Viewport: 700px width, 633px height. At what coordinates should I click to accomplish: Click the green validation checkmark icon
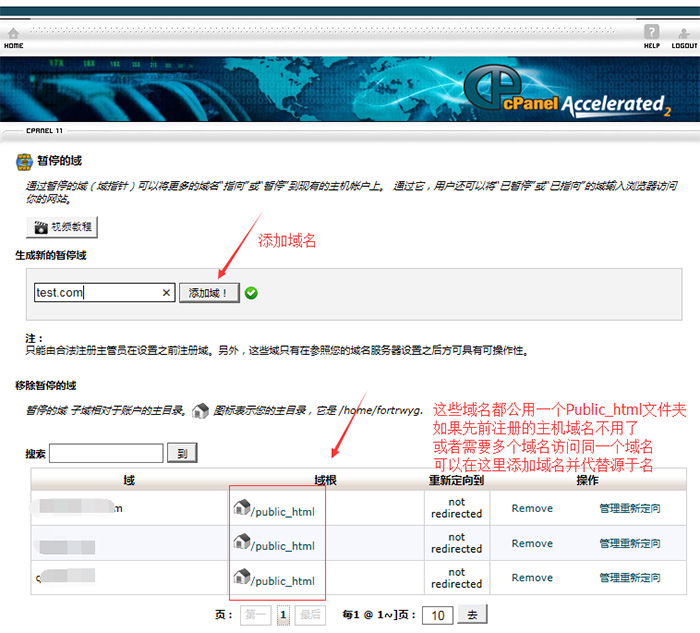[x=251, y=293]
